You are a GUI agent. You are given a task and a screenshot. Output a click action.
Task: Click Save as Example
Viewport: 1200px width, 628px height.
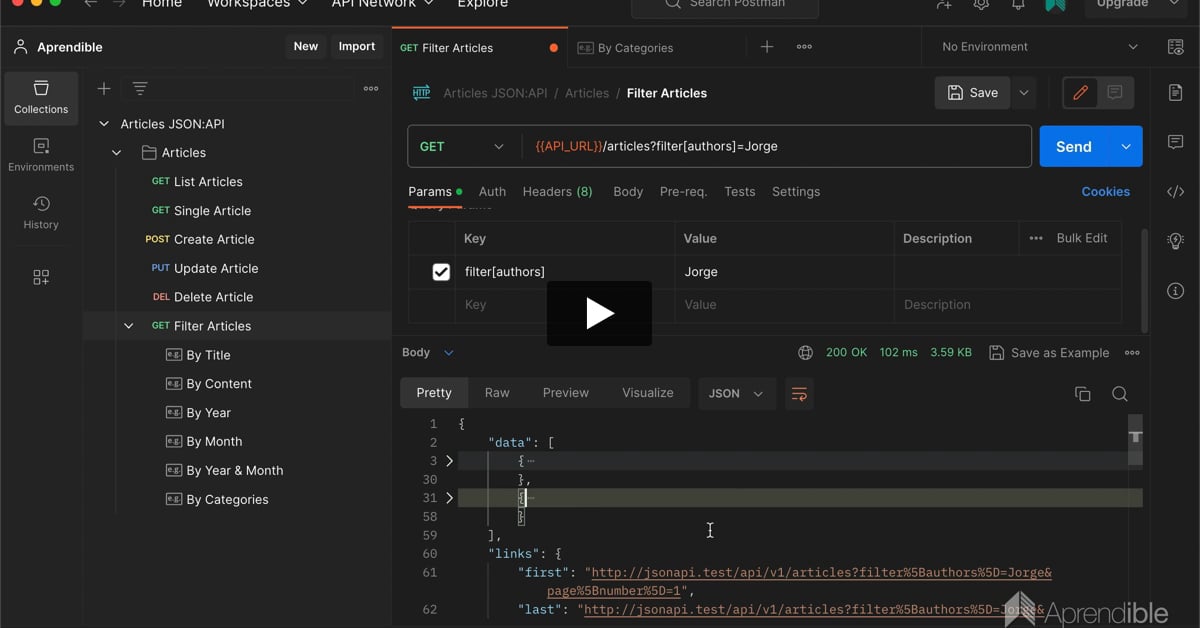pos(1049,353)
